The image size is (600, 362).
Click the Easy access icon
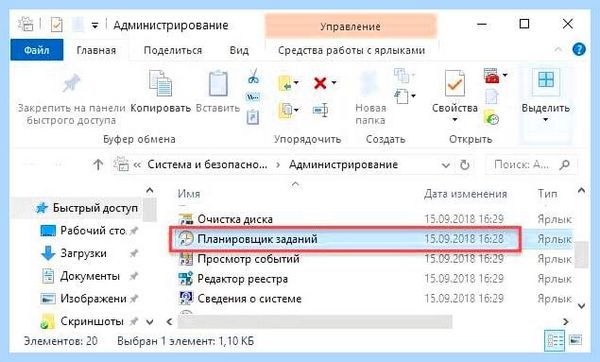402,75
